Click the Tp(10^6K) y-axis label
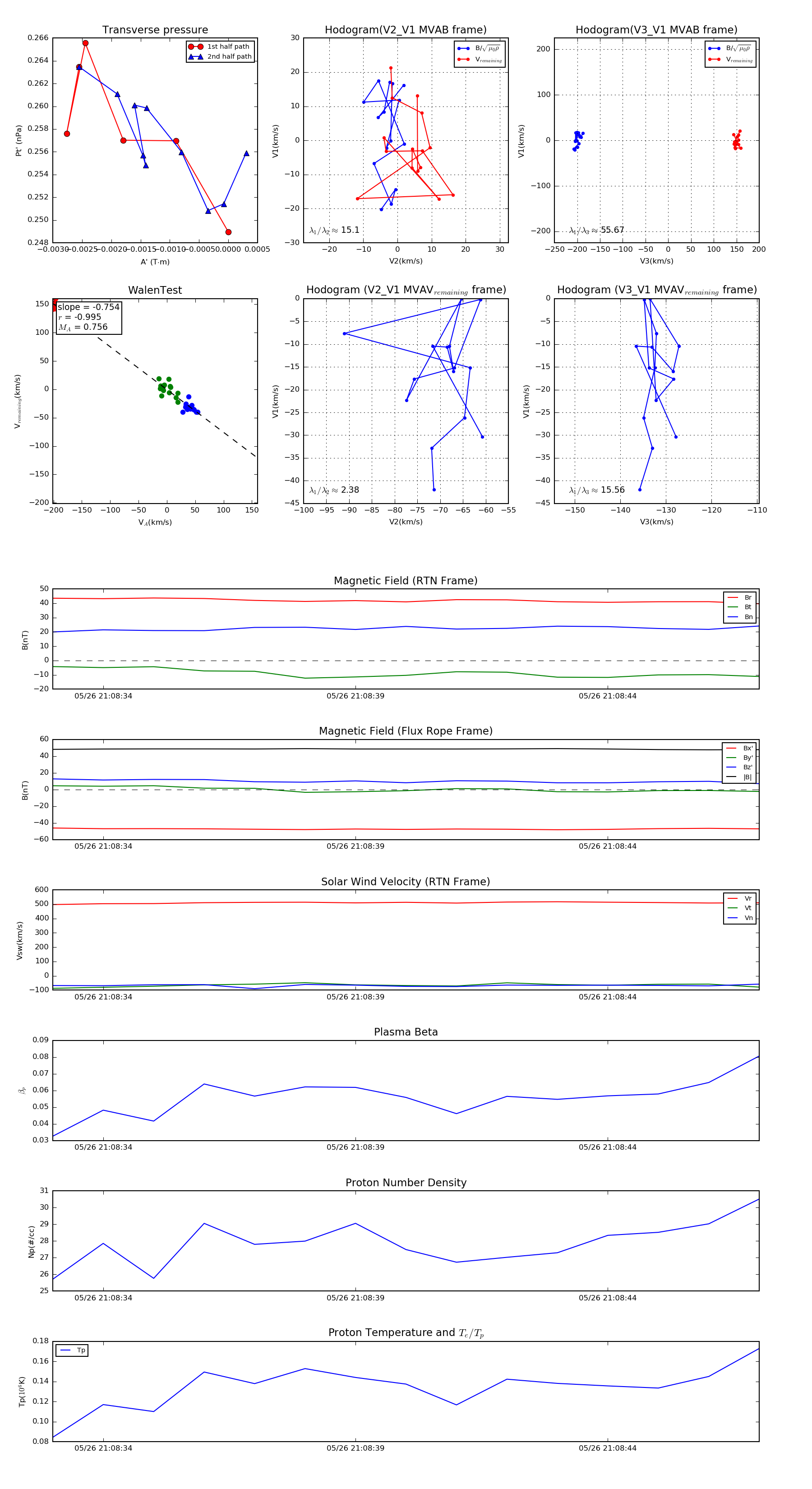The width and height of the screenshot is (812, 1489). coord(22,1392)
